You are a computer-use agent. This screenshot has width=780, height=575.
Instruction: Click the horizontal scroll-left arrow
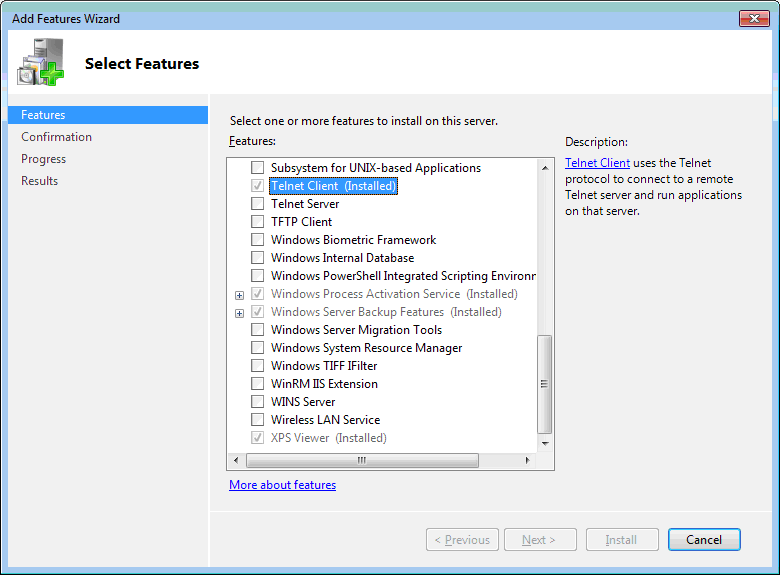click(236, 460)
